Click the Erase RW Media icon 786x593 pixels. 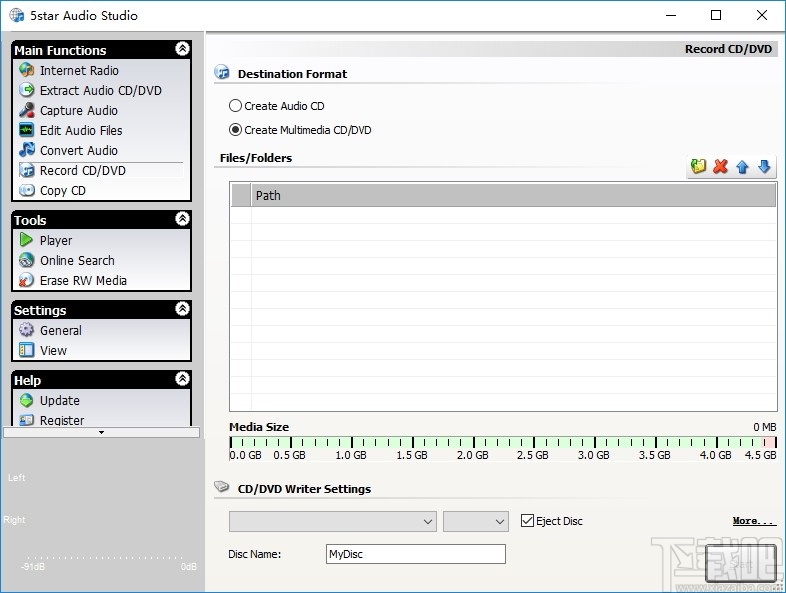click(27, 280)
